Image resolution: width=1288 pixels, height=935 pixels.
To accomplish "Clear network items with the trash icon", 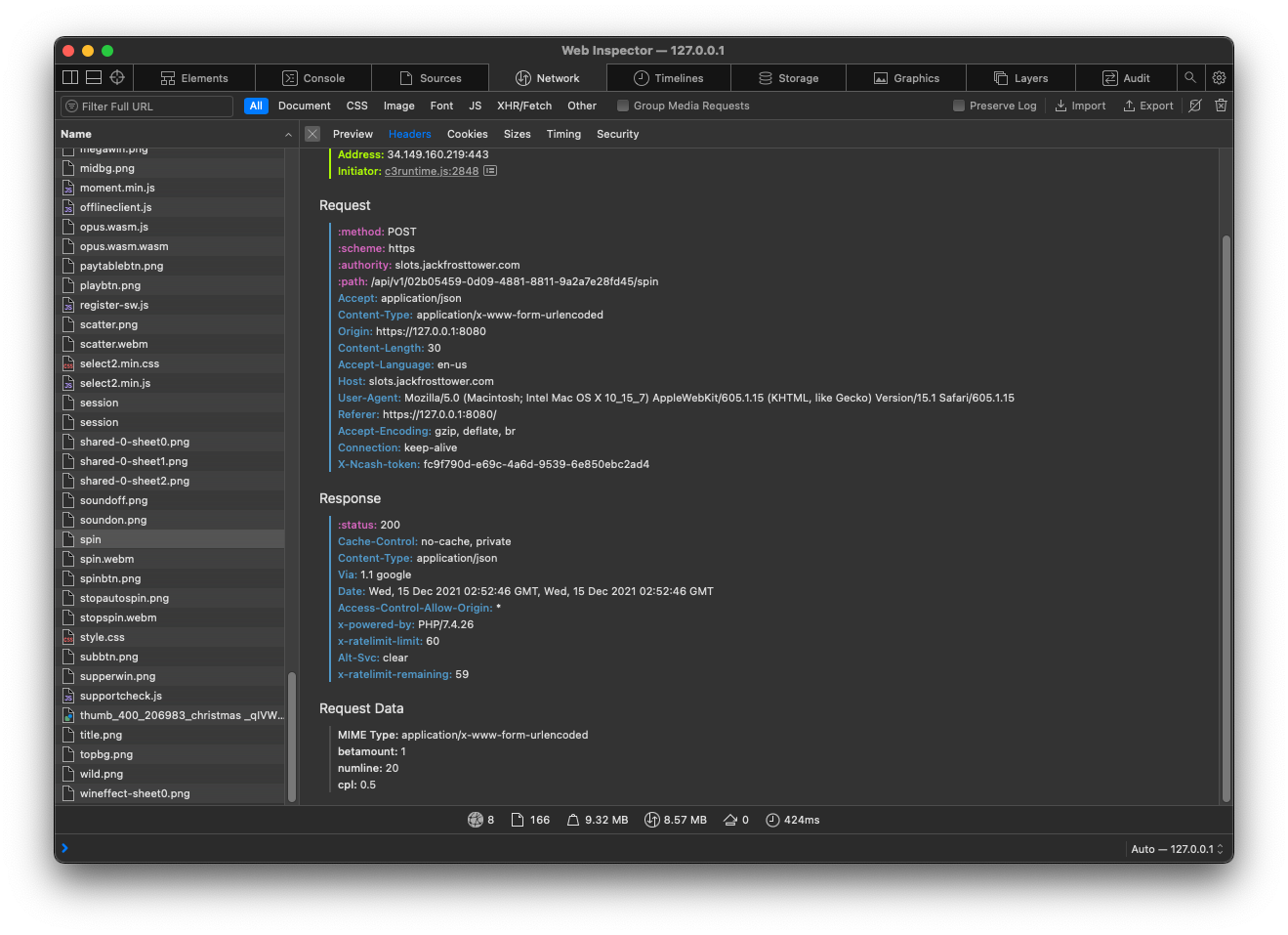I will 1221,106.
